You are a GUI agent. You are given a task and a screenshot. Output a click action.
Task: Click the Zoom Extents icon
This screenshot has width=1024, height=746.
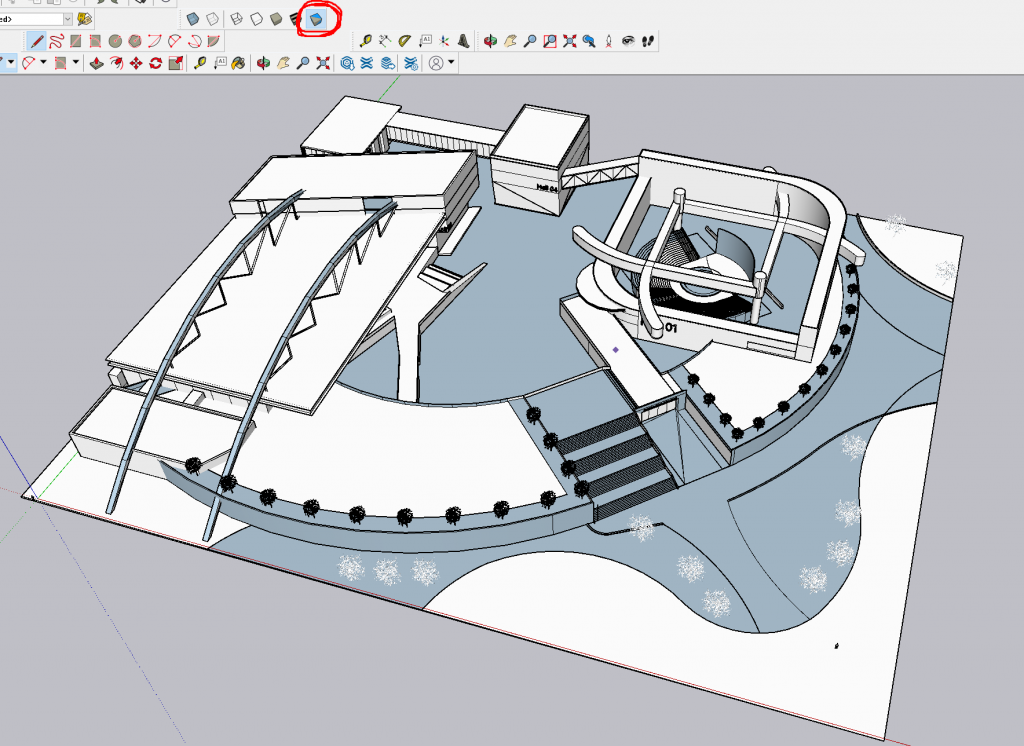(x=568, y=40)
